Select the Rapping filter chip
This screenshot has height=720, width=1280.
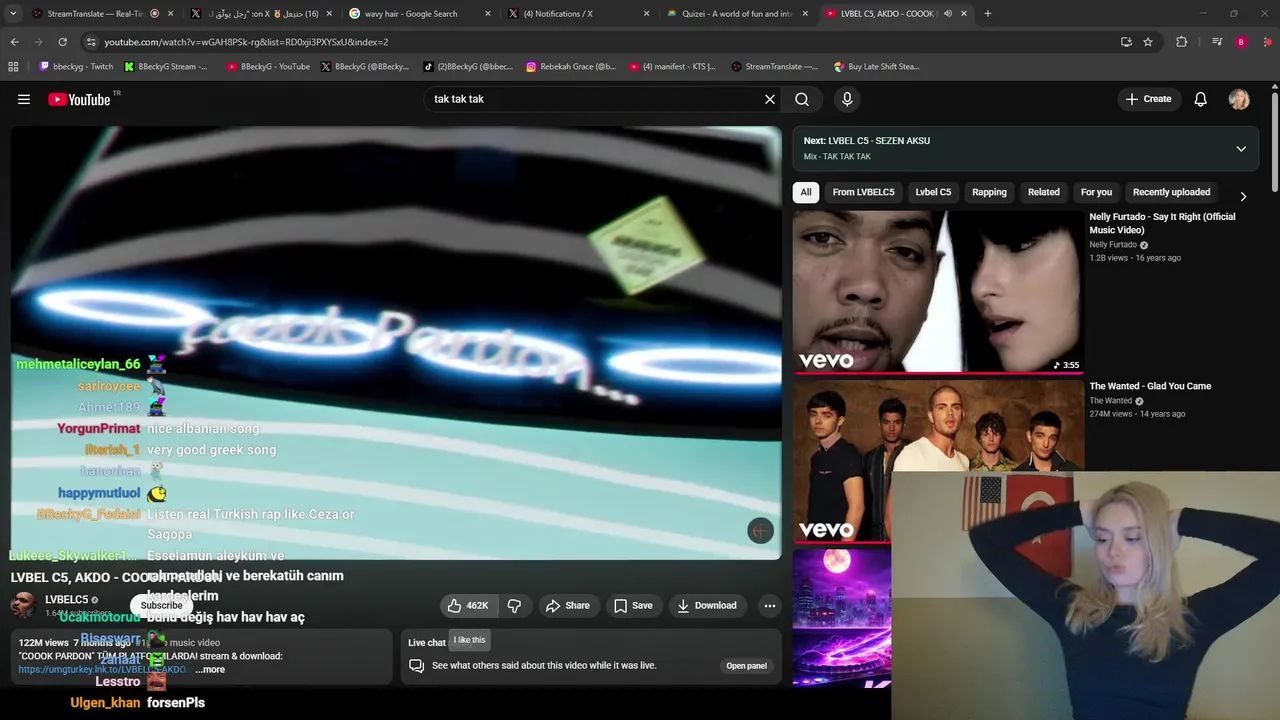(x=989, y=192)
